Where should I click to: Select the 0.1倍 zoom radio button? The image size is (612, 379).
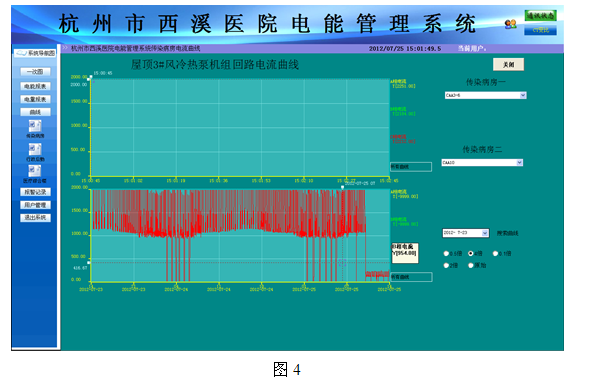[x=495, y=253]
